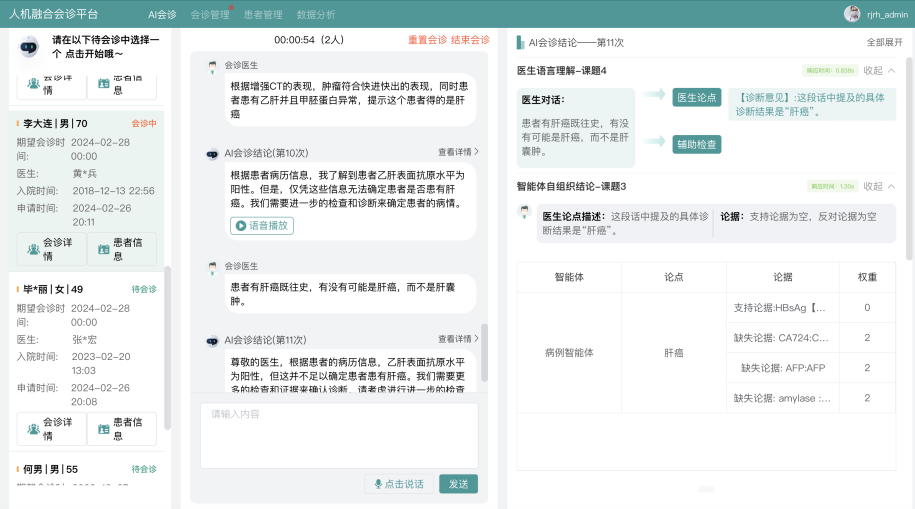Open 会诊详情 for 毕*丽
The width and height of the screenshot is (915, 509).
(x=51, y=429)
